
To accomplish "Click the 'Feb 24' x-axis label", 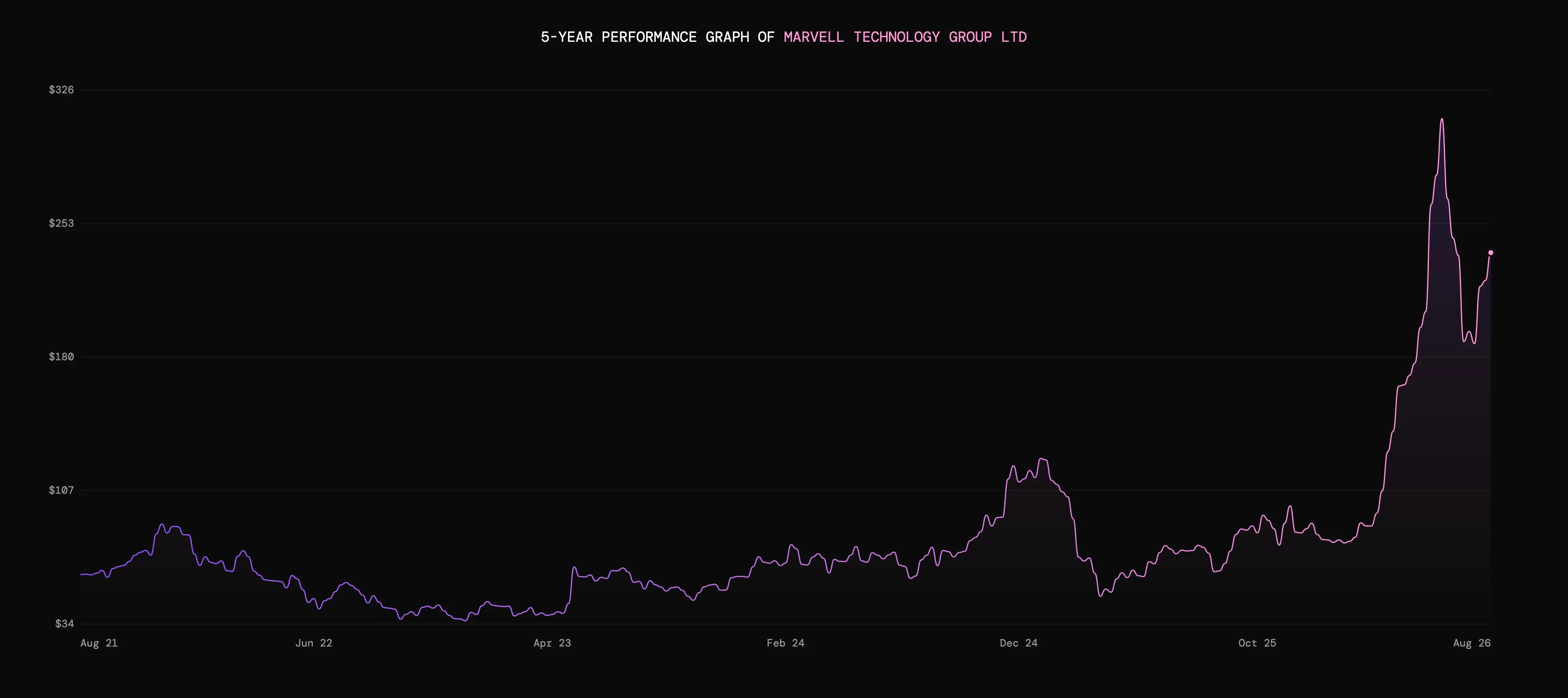I will [x=786, y=643].
